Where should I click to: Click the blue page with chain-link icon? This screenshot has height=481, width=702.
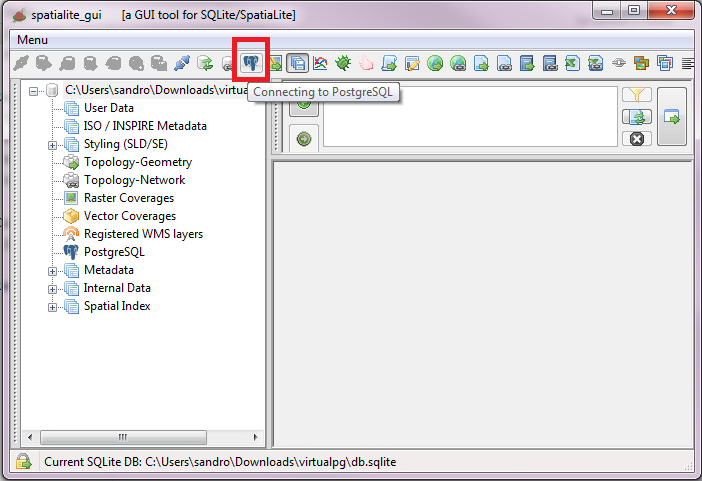(504, 63)
